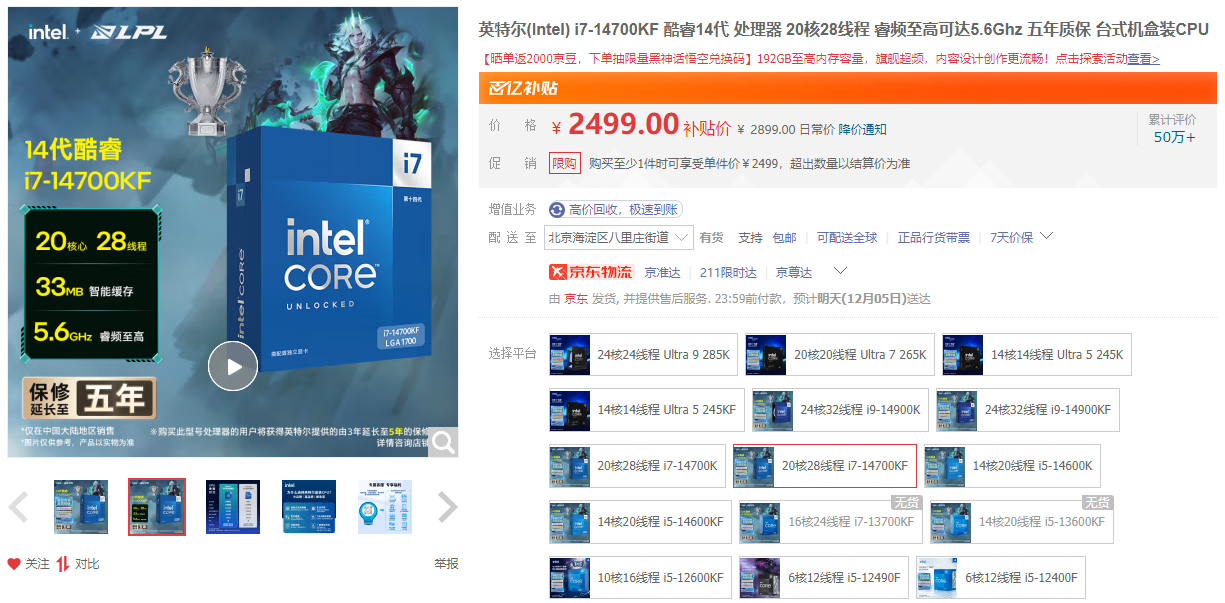Click the 正品行货带票 link
Image resolution: width=1225 pixels, height=603 pixels.
(934, 237)
